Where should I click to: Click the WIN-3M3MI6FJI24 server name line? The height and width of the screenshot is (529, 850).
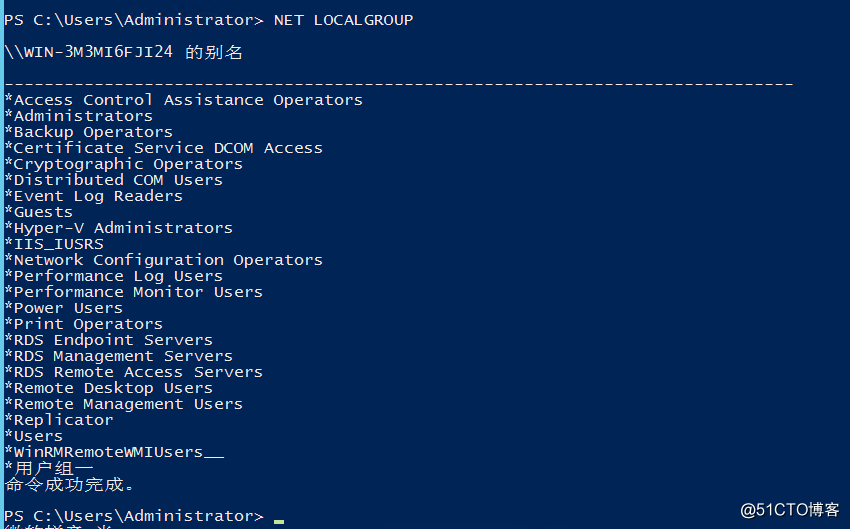point(123,52)
